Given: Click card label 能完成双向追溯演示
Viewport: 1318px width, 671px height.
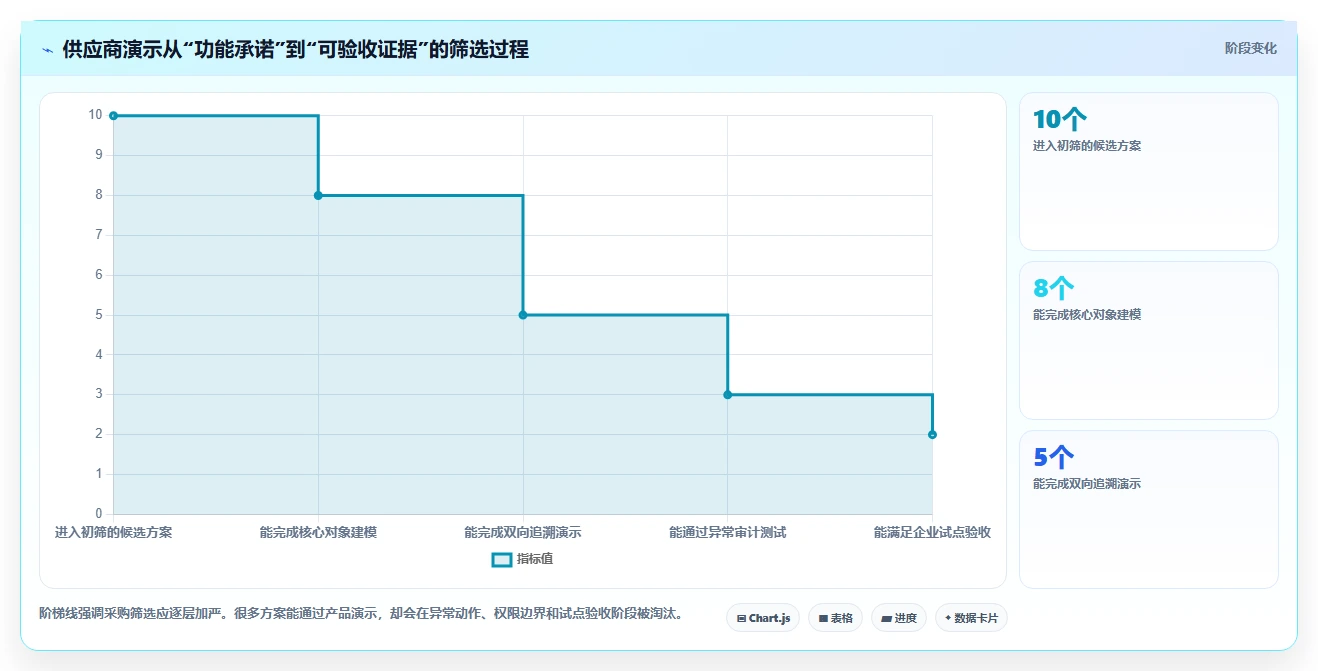Looking at the screenshot, I should [x=1087, y=484].
